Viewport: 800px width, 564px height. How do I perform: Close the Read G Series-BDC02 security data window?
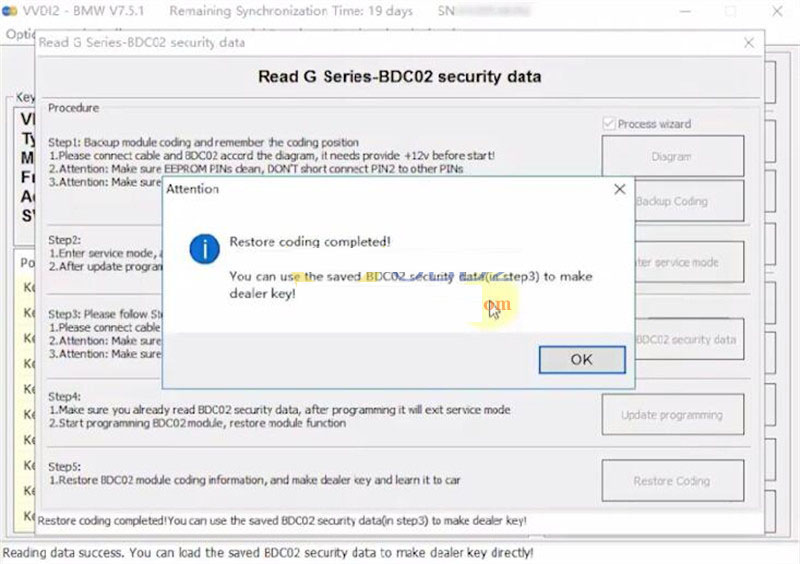click(x=748, y=43)
